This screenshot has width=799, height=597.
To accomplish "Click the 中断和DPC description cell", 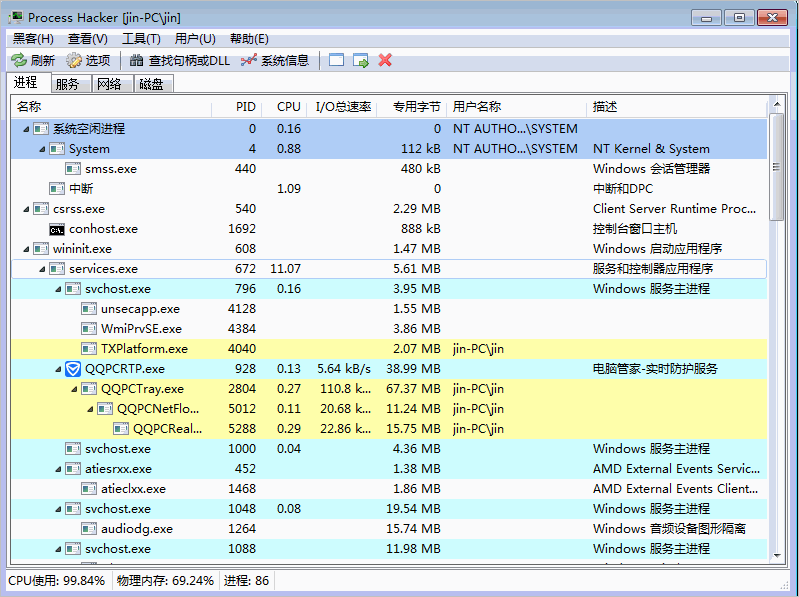I will 623,189.
